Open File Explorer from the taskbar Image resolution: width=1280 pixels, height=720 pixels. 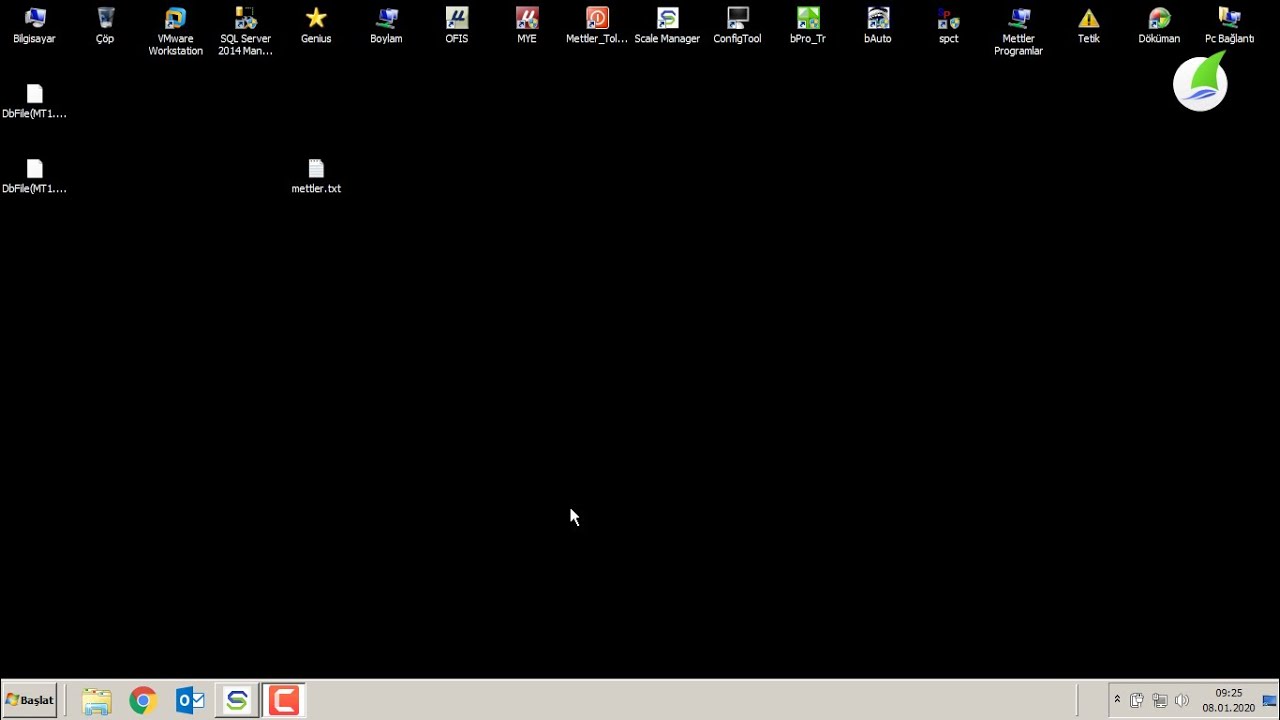[97, 701]
